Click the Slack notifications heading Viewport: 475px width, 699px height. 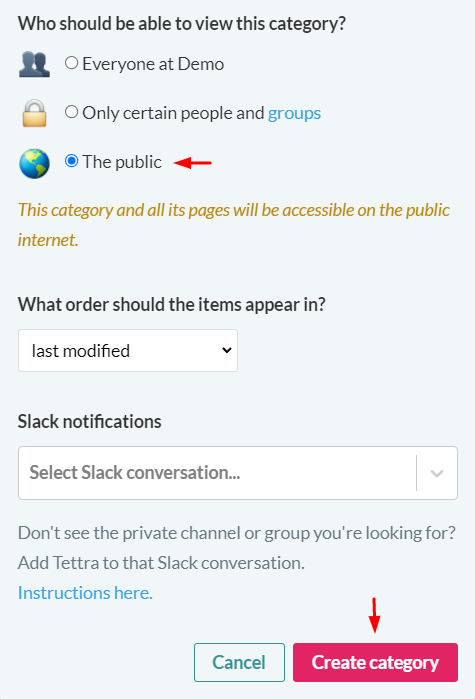(x=90, y=421)
